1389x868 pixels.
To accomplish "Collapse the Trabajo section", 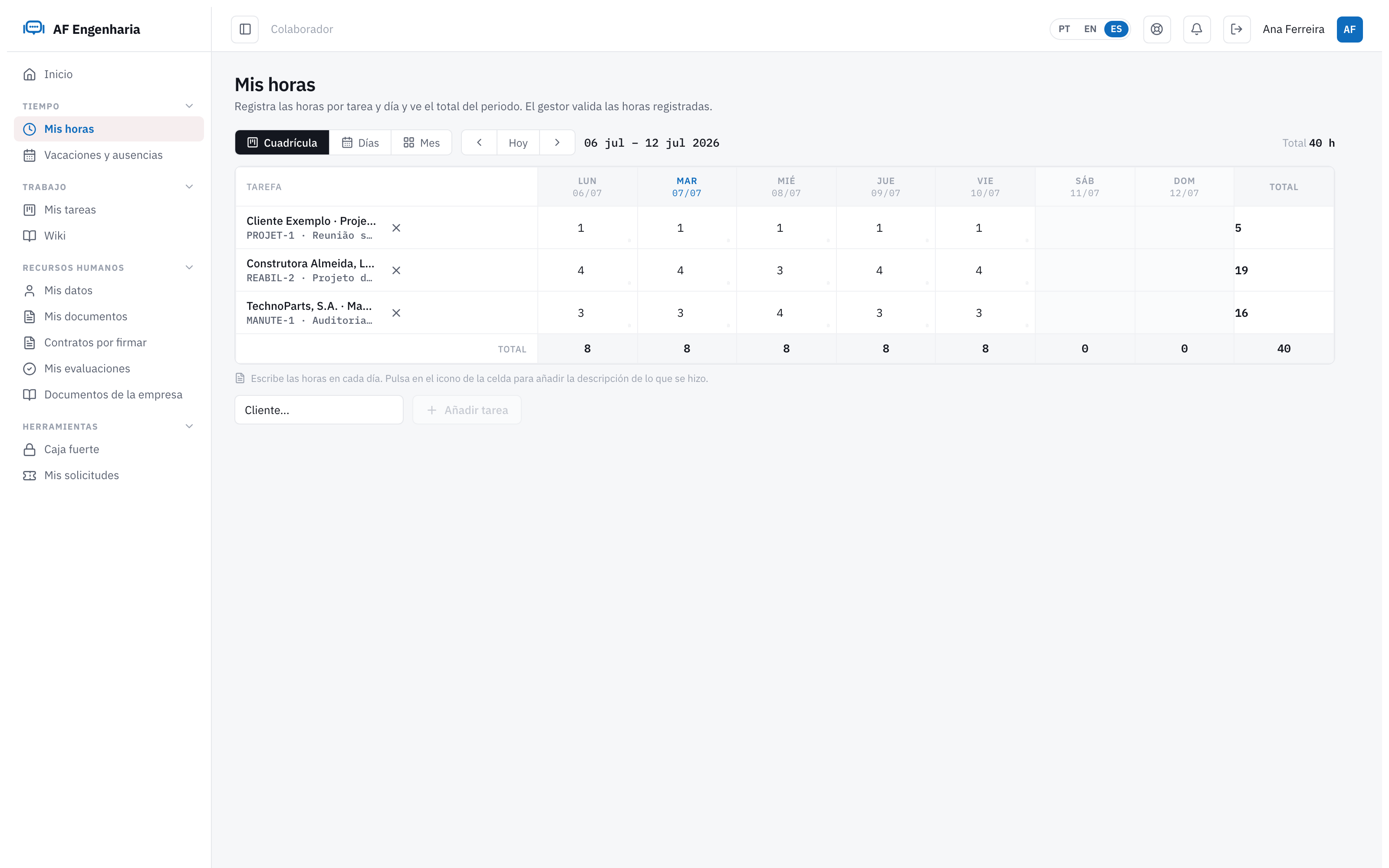I will [x=189, y=187].
